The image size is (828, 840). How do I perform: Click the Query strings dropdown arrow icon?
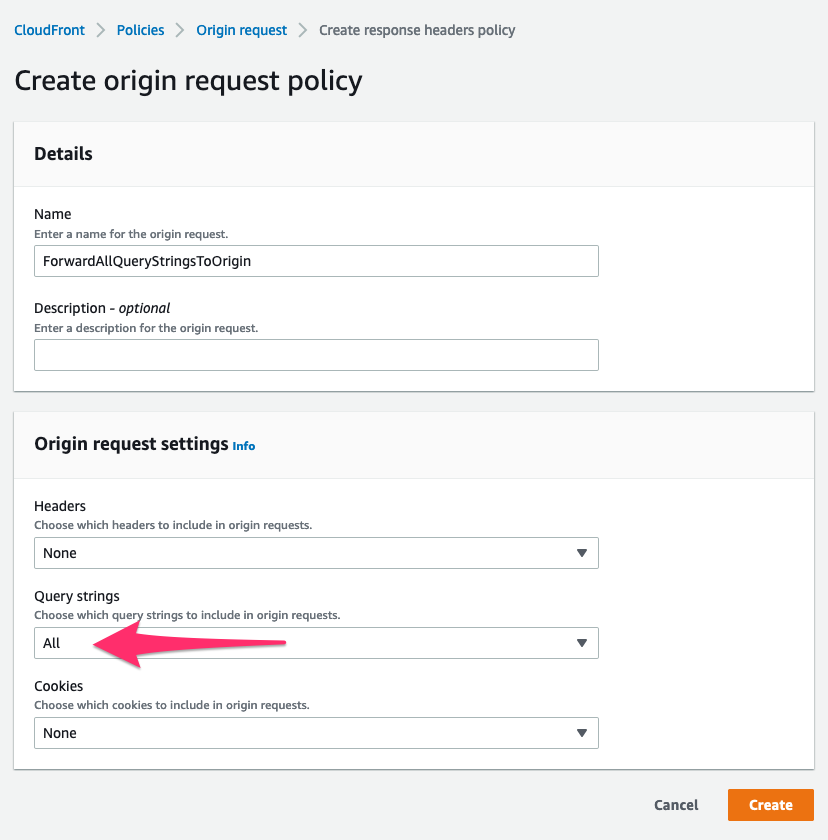click(582, 643)
